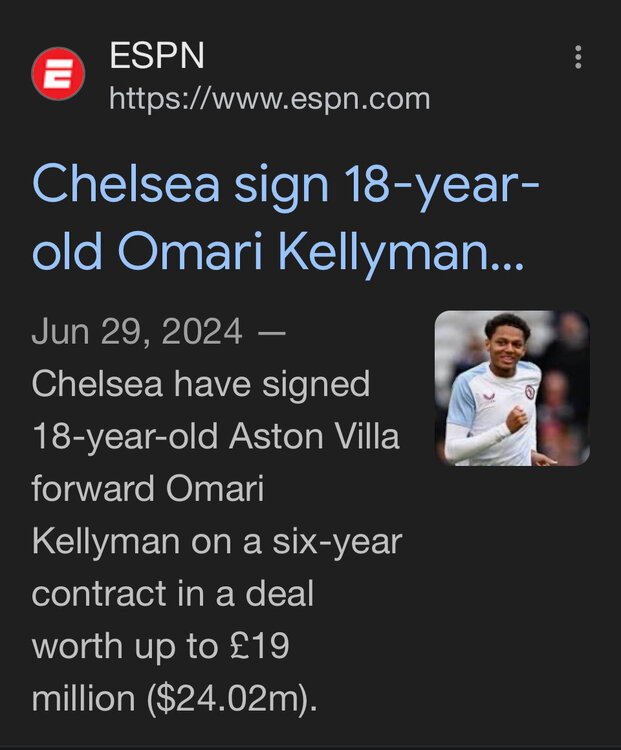
Task: Click the £19 amount in snippet
Action: 259,646
